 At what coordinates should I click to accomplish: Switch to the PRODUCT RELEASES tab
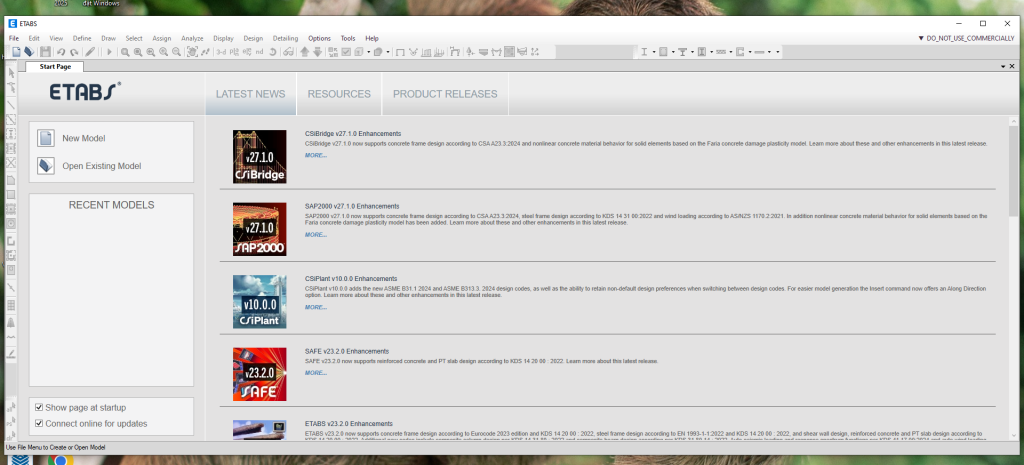(x=445, y=94)
